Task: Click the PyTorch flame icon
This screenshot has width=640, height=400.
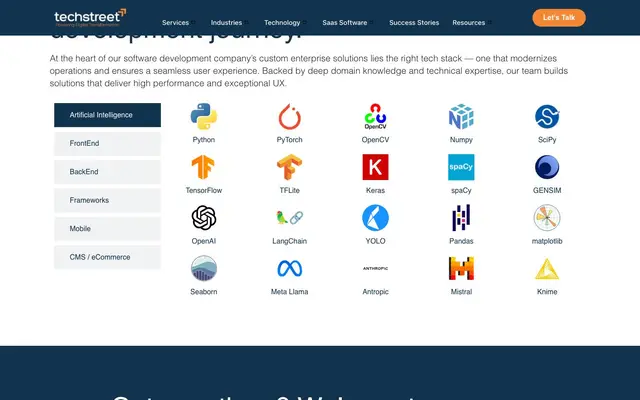Action: click(x=289, y=116)
